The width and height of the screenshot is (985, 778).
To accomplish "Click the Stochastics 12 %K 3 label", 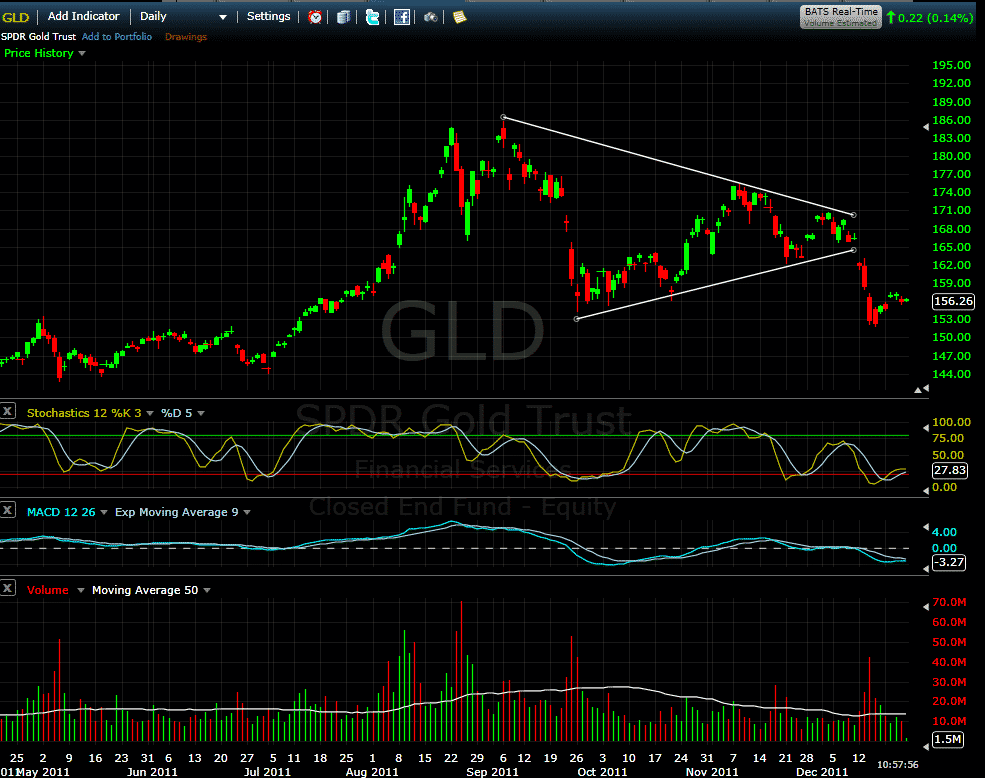I will tap(84, 413).
